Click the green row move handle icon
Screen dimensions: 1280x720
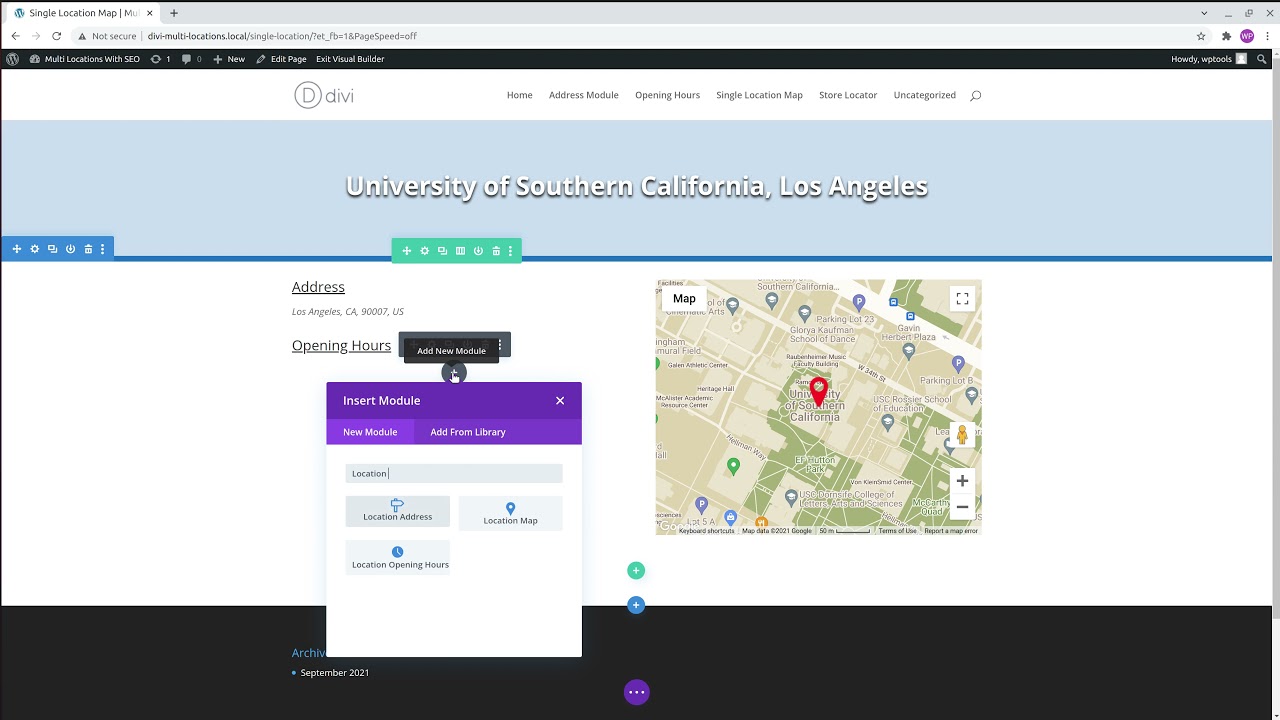[407, 251]
